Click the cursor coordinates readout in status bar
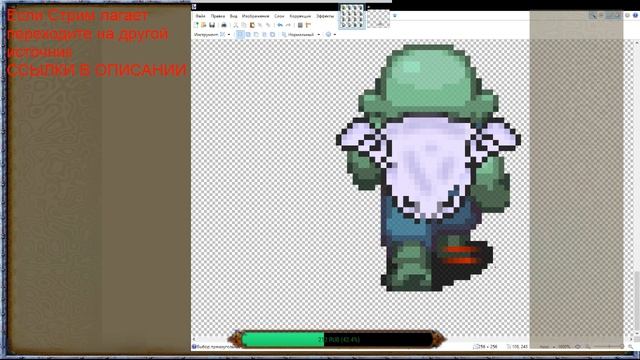Image resolution: width=640 pixels, height=360 pixels. tap(518, 347)
